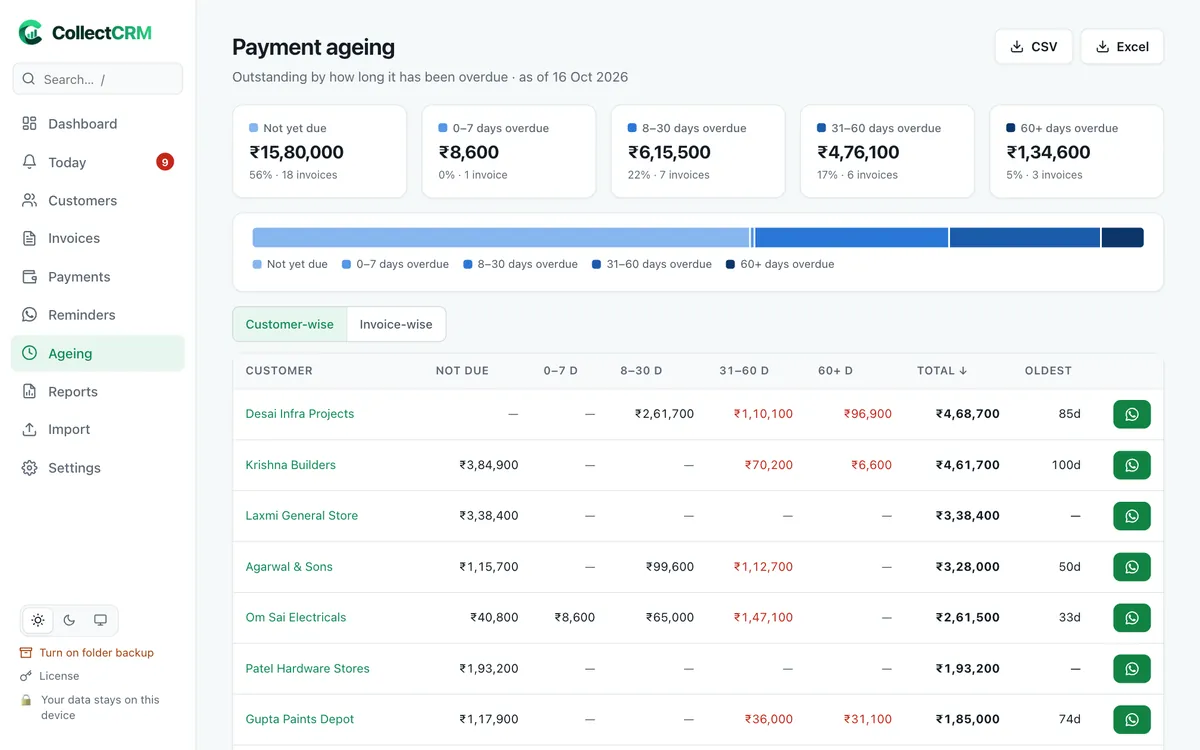Viewport: 1200px width, 750px height.
Task: Export ageing report as Excel
Action: 1122,47
